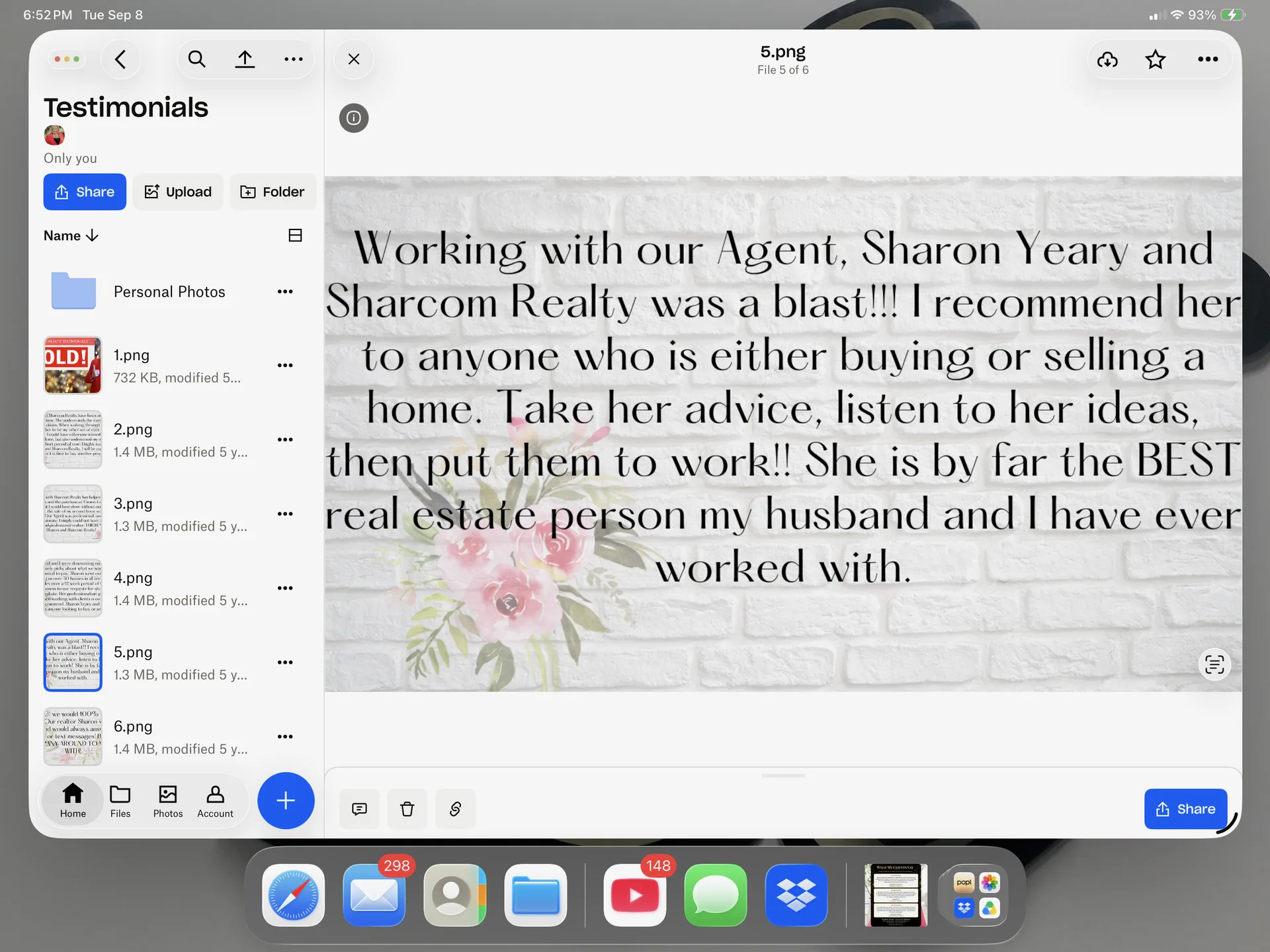This screenshot has width=1270, height=952.
Task: Show file info for 5.png
Action: pos(354,118)
